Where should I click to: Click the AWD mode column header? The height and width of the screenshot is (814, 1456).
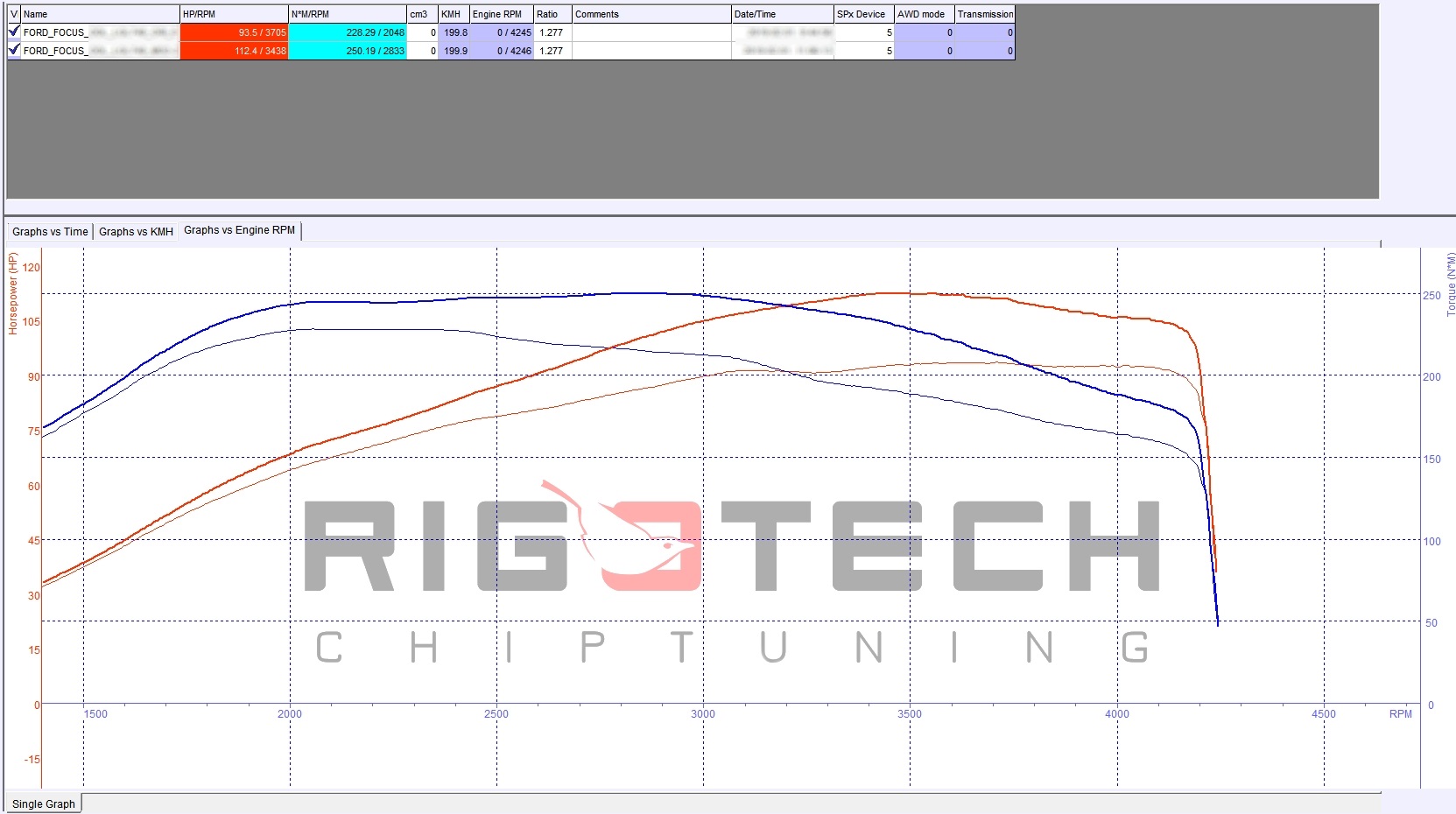[925, 14]
